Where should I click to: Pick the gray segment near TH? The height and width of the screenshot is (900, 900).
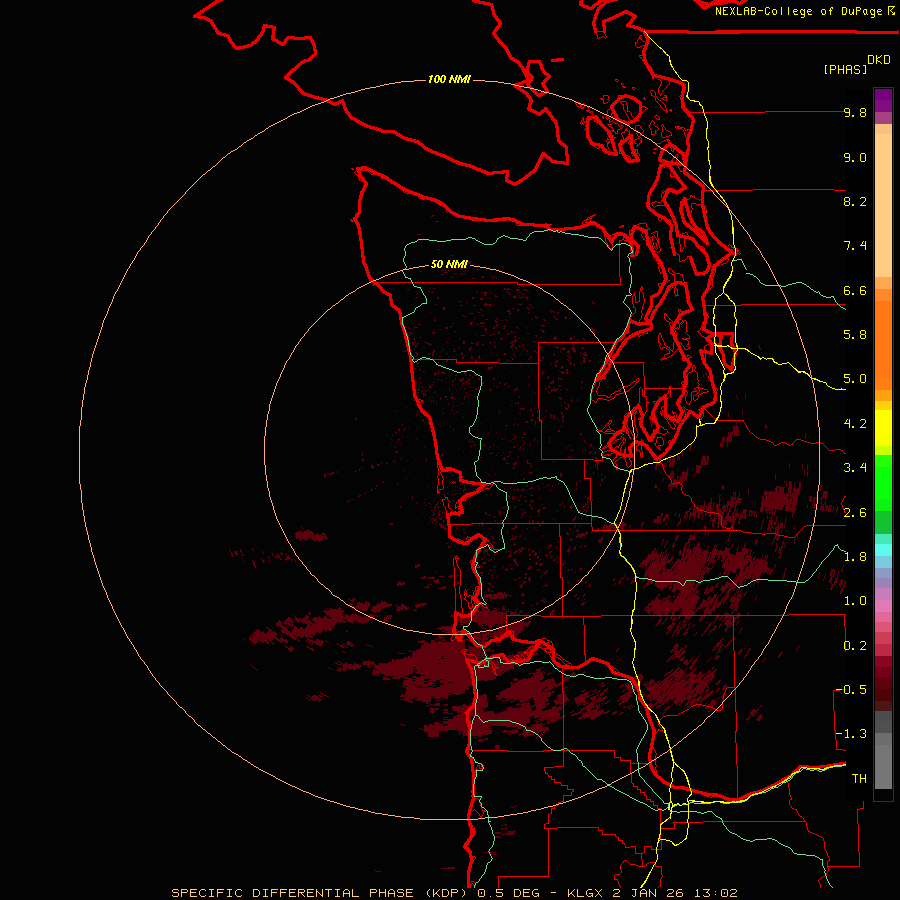pos(883,766)
